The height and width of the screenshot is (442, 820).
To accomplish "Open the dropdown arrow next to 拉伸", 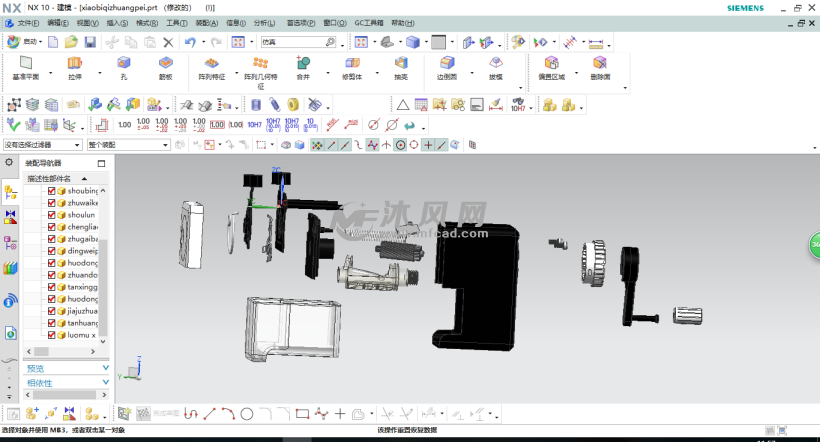I will pos(100,73).
